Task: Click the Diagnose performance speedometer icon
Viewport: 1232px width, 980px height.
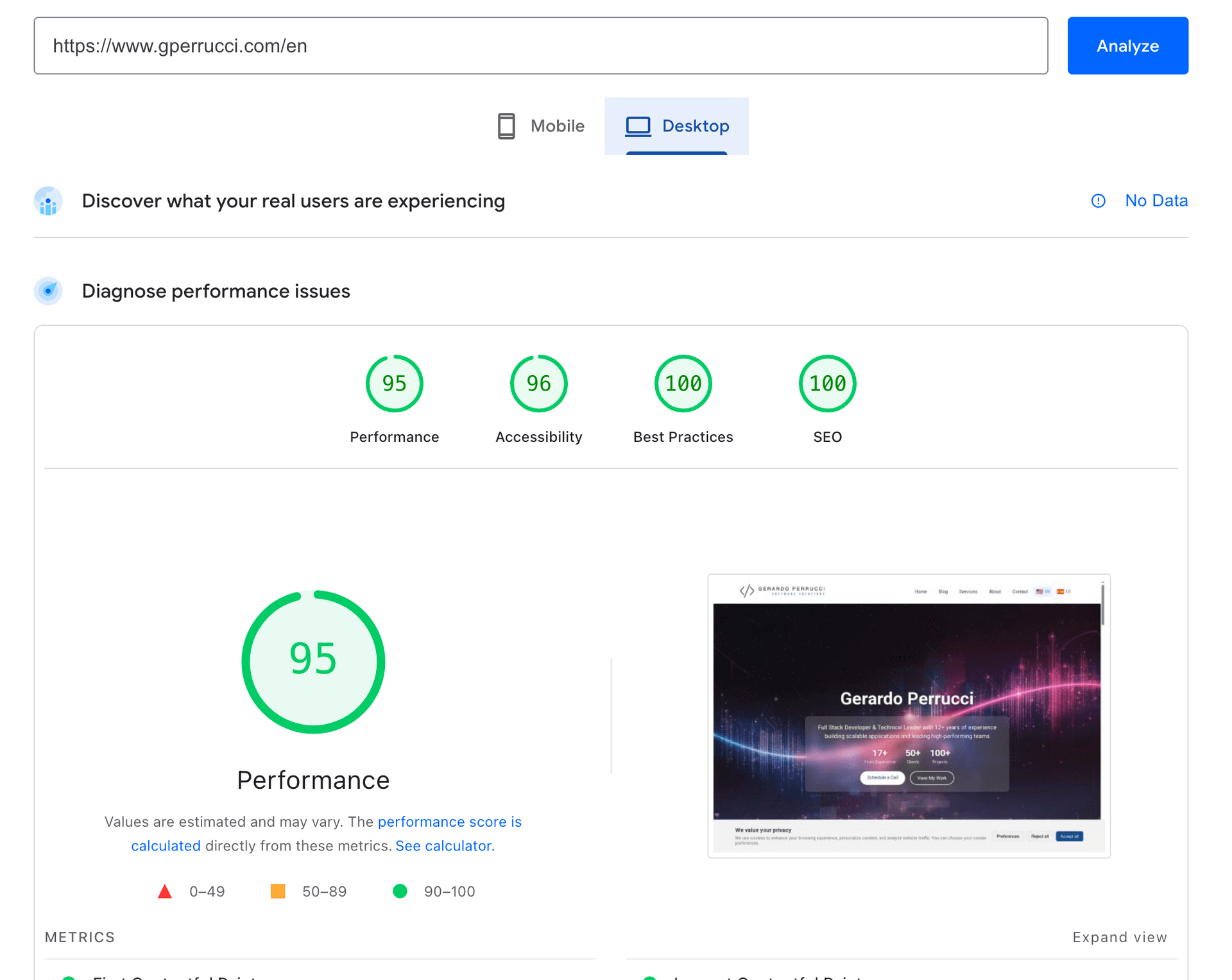Action: click(x=48, y=291)
